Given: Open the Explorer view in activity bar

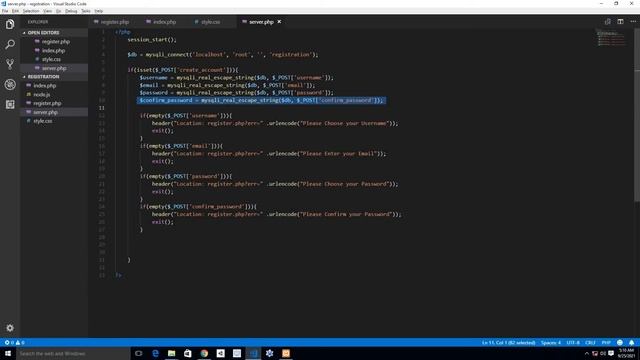Looking at the screenshot, I should coord(10,24).
